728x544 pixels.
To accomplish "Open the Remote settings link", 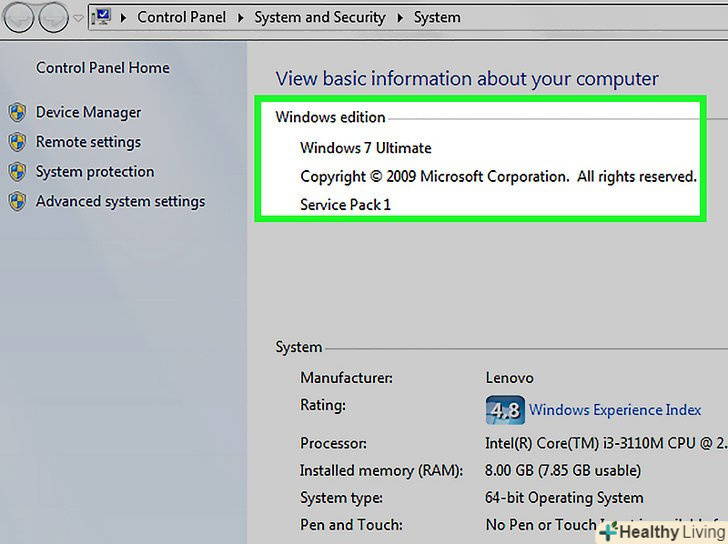I will 88,142.
